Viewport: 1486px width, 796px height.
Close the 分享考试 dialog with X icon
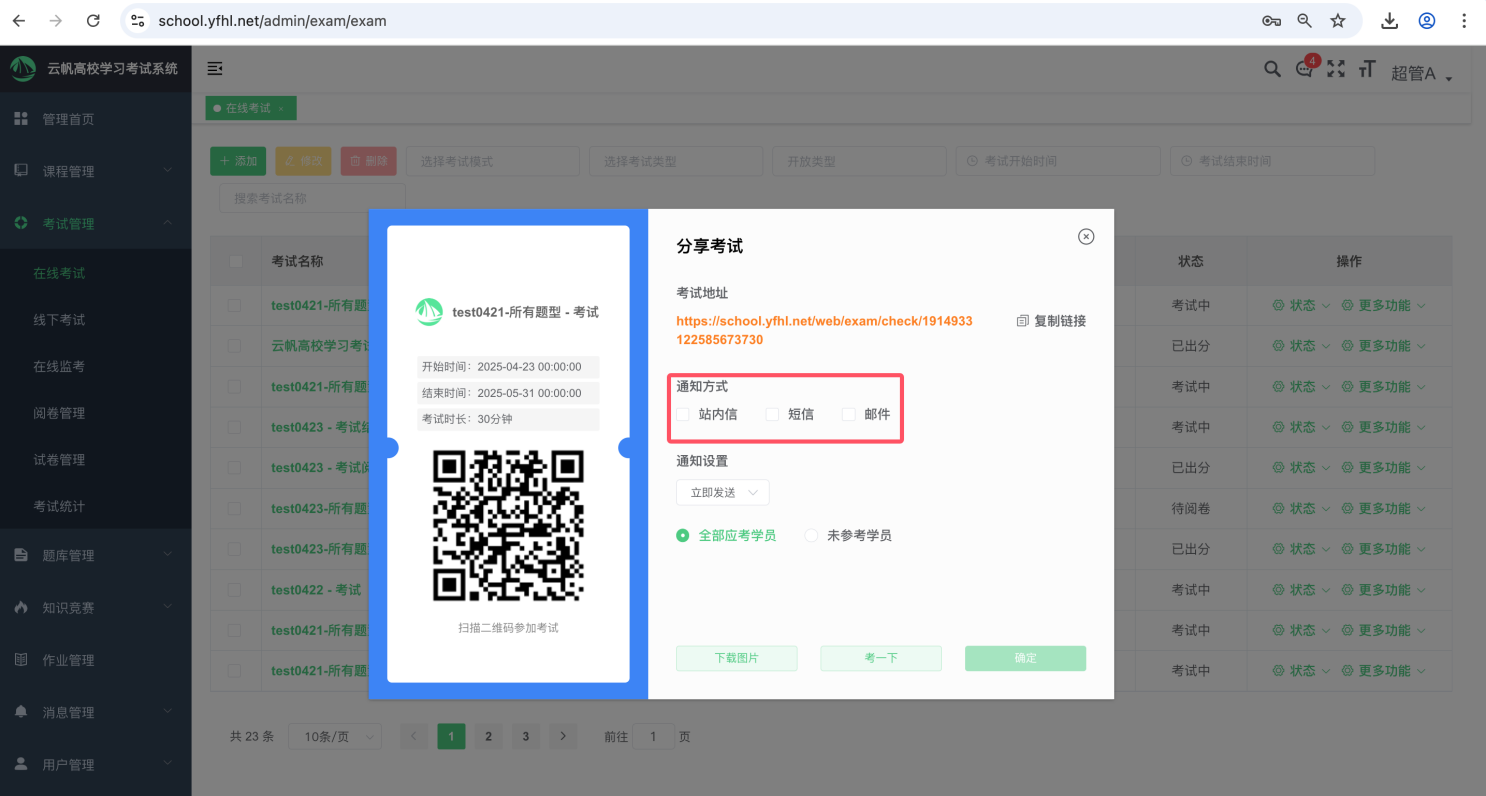tap(1086, 236)
